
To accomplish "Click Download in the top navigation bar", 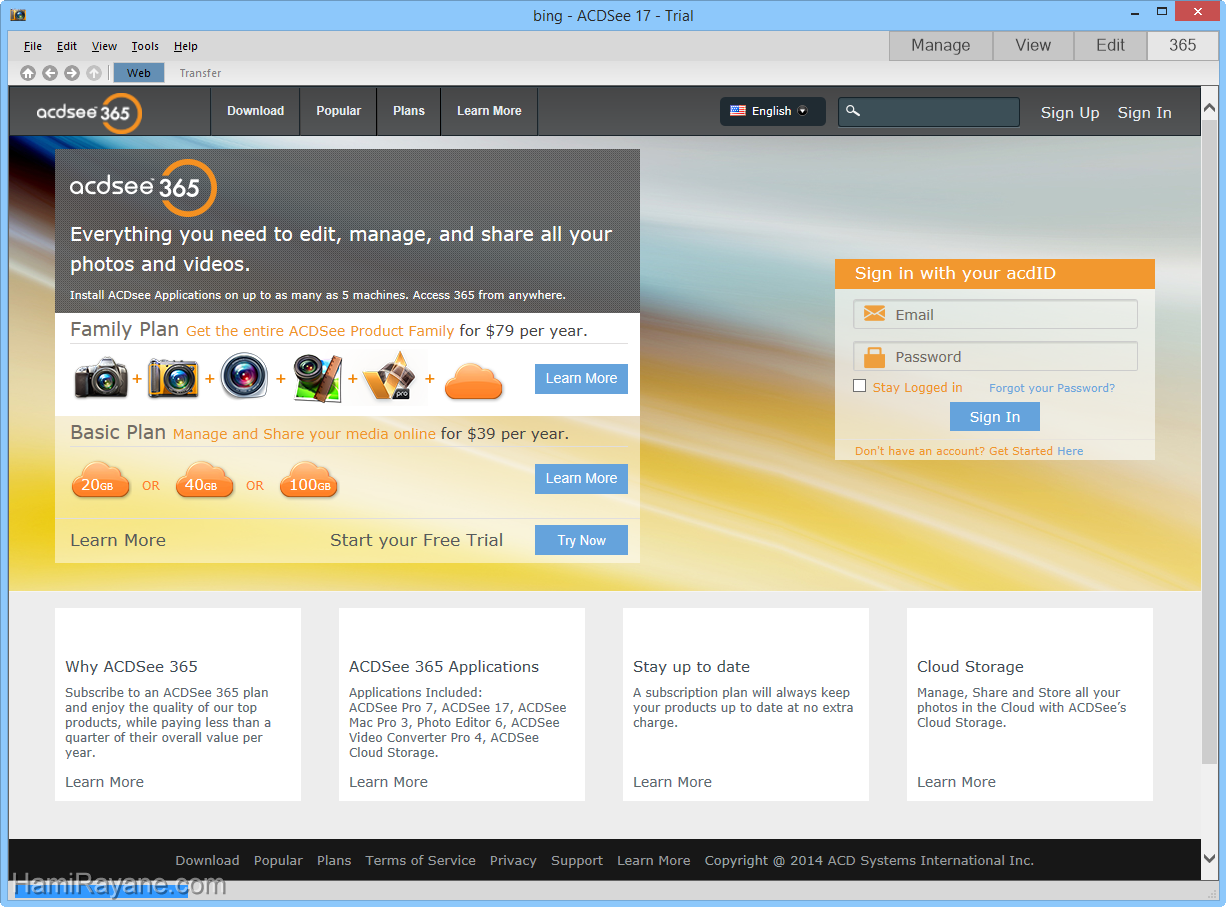I will 255,111.
